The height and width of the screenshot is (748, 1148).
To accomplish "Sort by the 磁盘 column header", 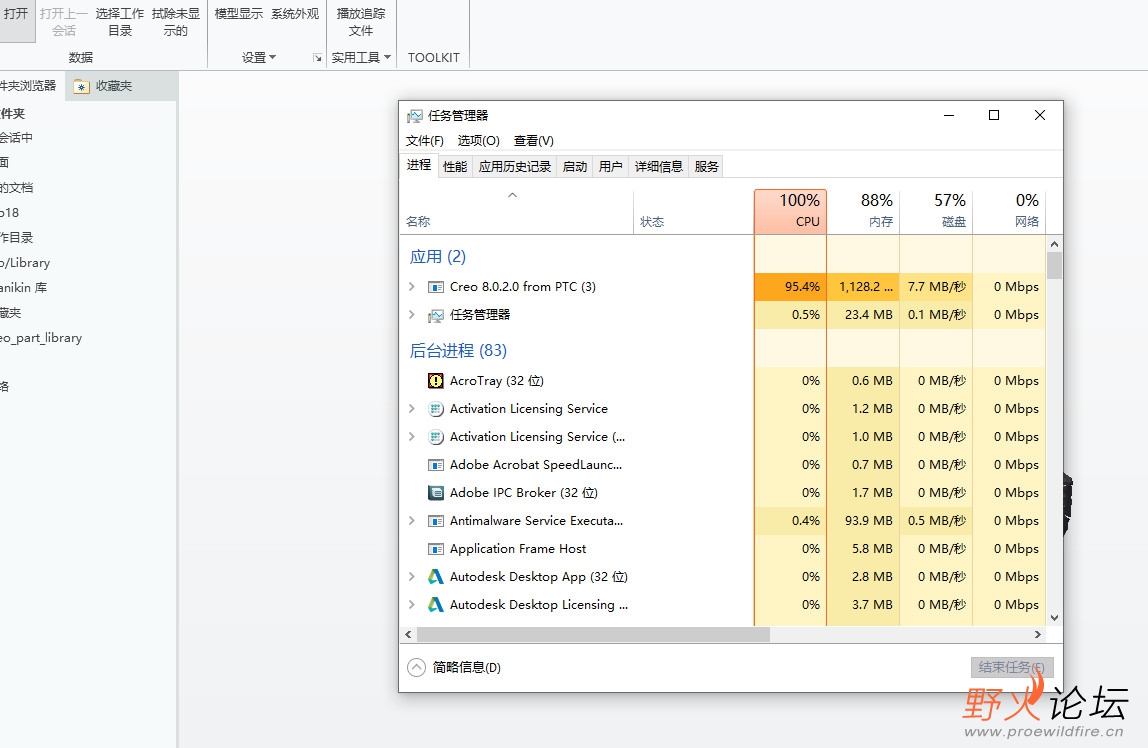I will point(936,212).
